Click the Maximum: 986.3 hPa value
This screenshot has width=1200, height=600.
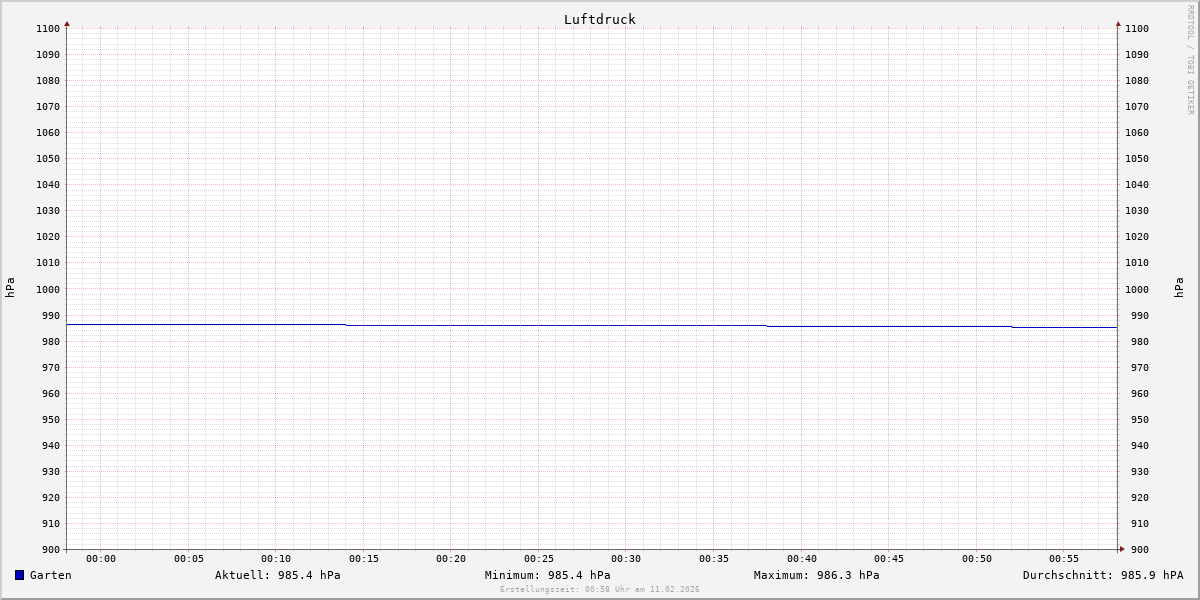816,575
